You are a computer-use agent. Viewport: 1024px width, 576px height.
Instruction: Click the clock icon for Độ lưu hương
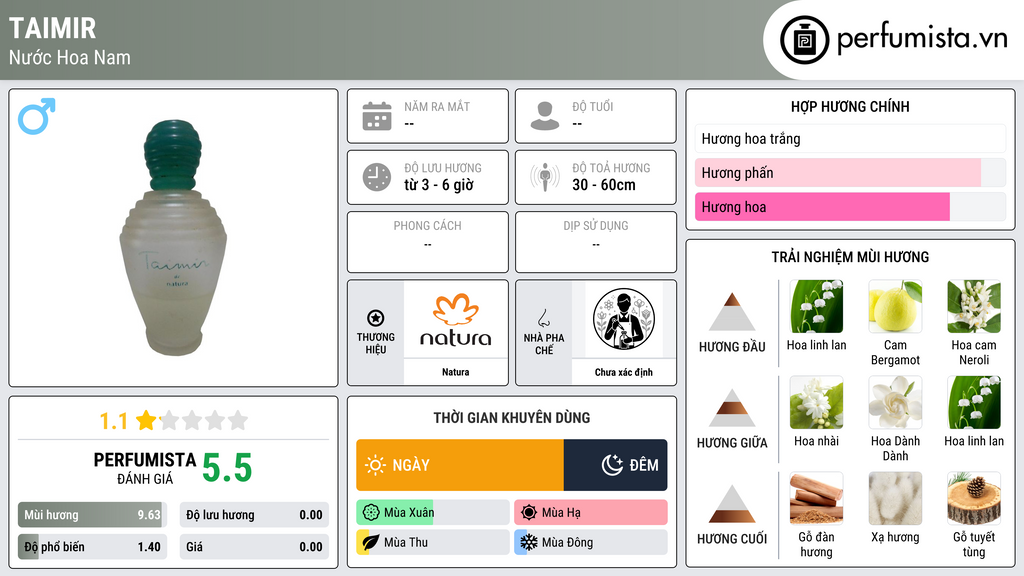(377, 177)
